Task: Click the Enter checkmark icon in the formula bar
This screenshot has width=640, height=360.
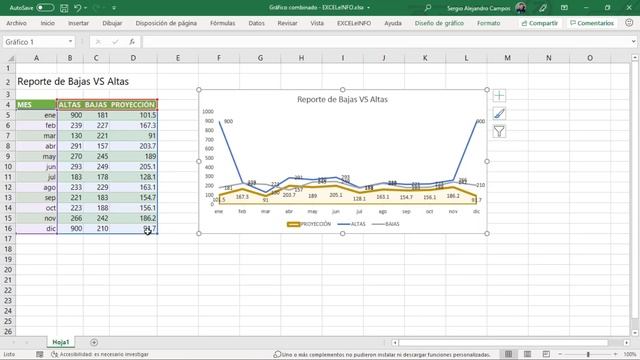Action: point(115,42)
